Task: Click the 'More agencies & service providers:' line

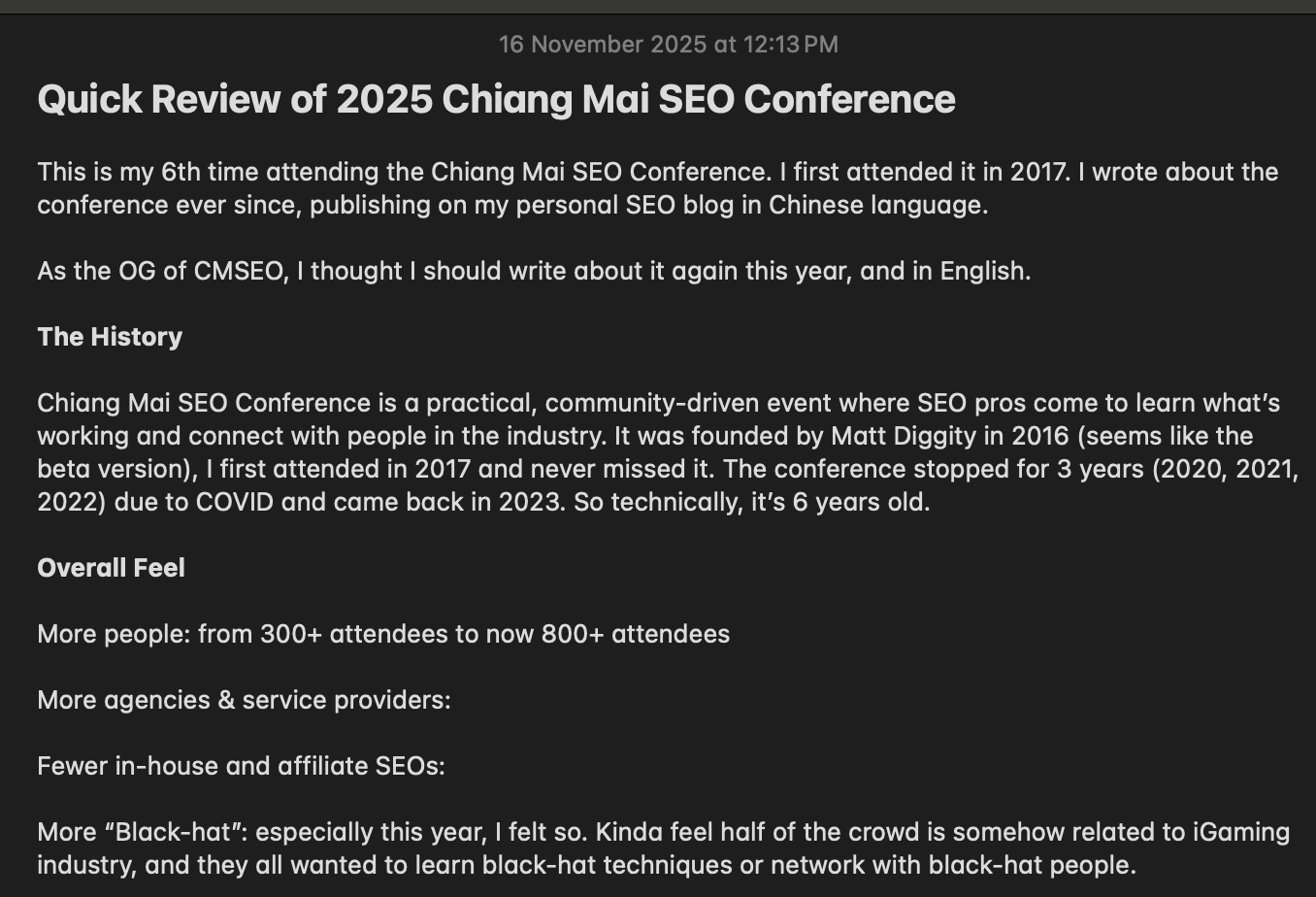Action: point(244,700)
